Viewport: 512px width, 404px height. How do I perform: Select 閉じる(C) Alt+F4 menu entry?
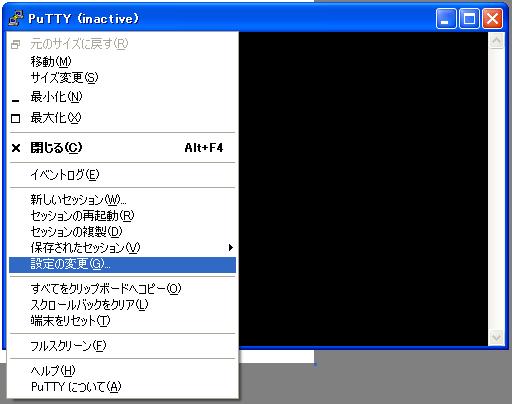(x=122, y=148)
